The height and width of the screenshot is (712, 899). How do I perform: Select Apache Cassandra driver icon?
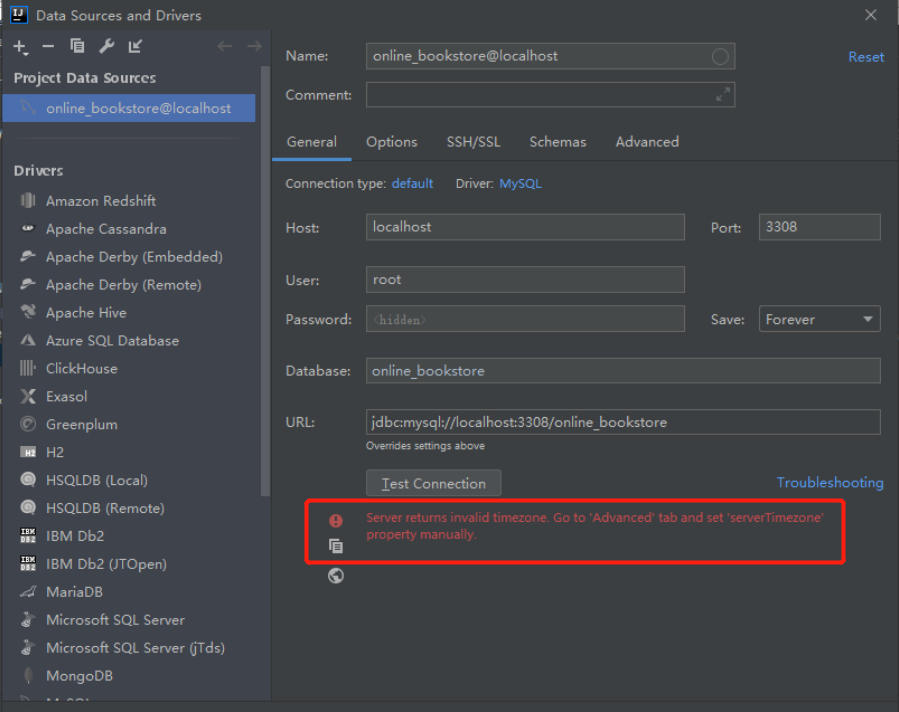(28, 228)
